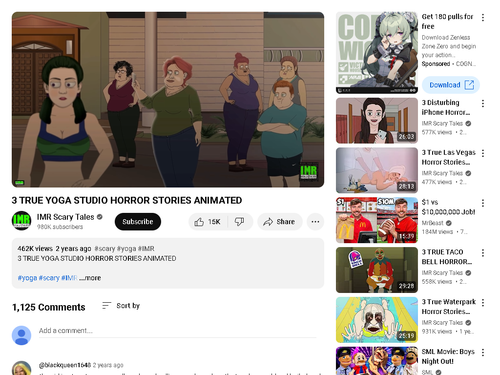Click the IMR watermark logo in the video

(x=309, y=172)
